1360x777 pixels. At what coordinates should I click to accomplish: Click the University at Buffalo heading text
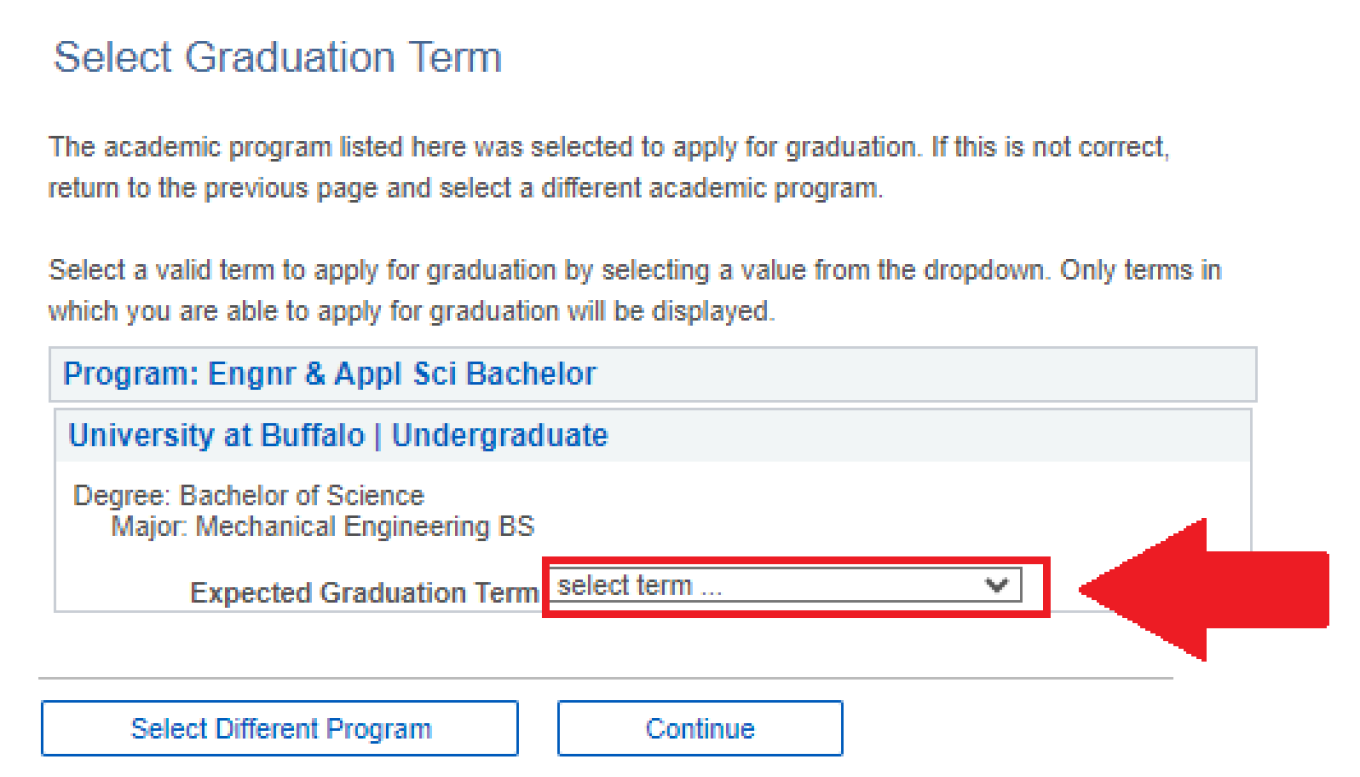pos(218,436)
